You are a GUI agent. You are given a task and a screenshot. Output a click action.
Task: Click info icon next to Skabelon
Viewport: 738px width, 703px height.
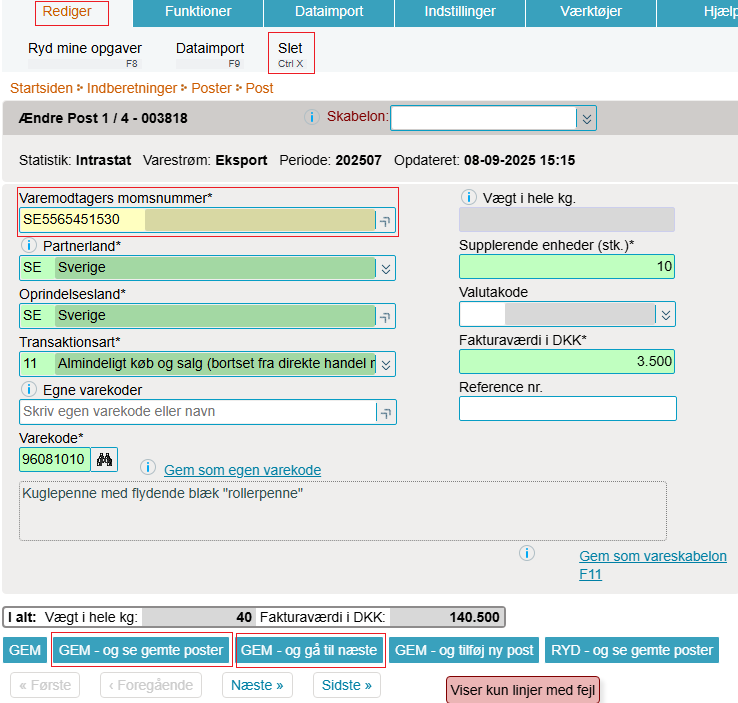click(311, 117)
